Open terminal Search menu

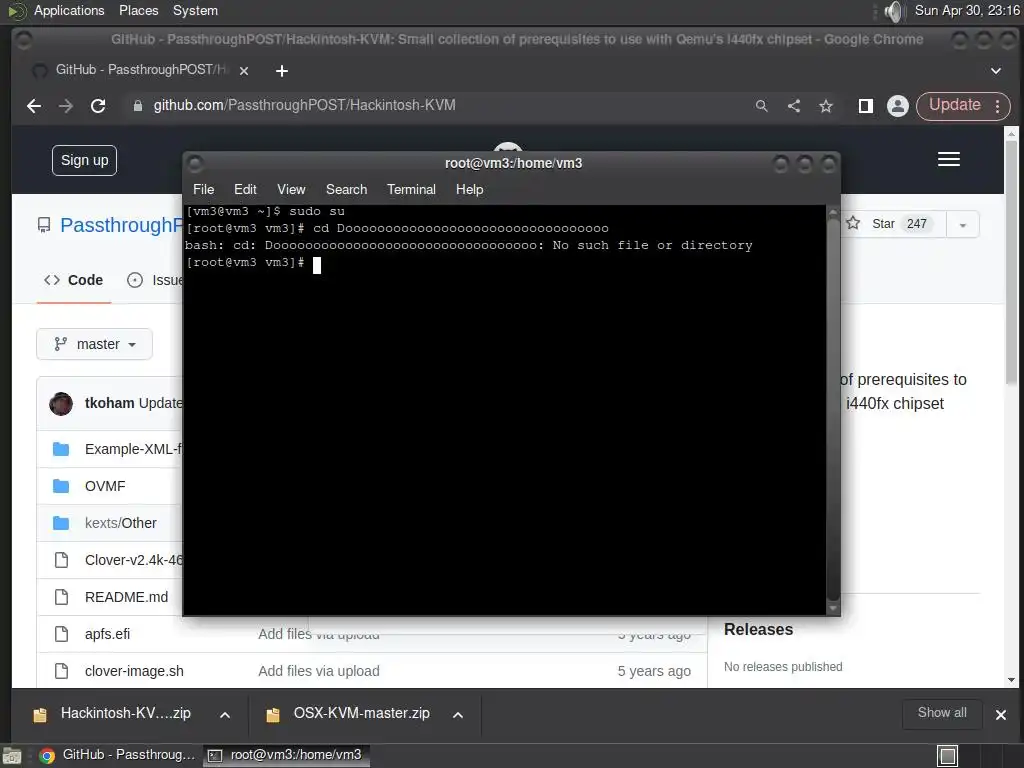click(346, 189)
